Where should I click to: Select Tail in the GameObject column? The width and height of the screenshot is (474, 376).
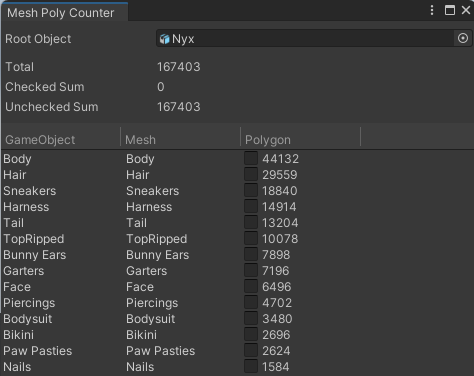click(x=14, y=223)
